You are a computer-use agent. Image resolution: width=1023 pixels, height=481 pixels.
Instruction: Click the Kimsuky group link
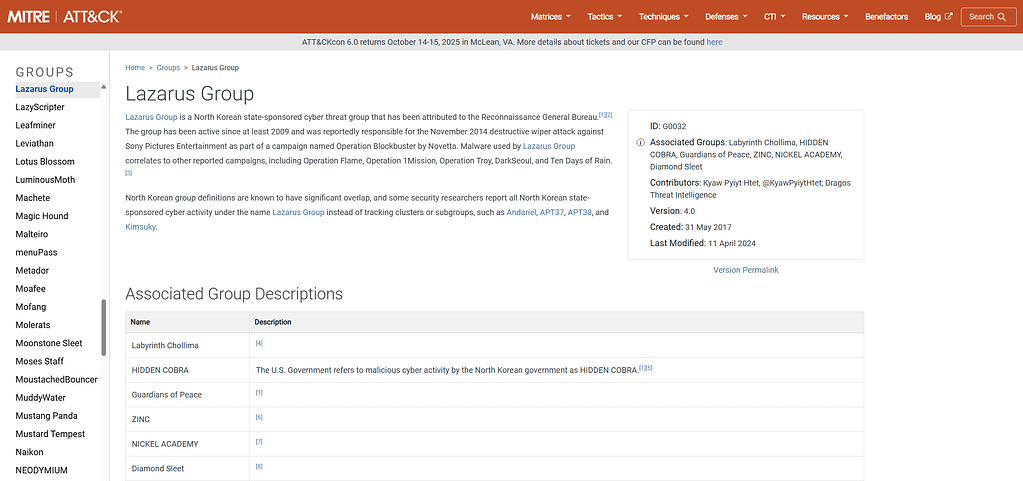[x=140, y=227]
